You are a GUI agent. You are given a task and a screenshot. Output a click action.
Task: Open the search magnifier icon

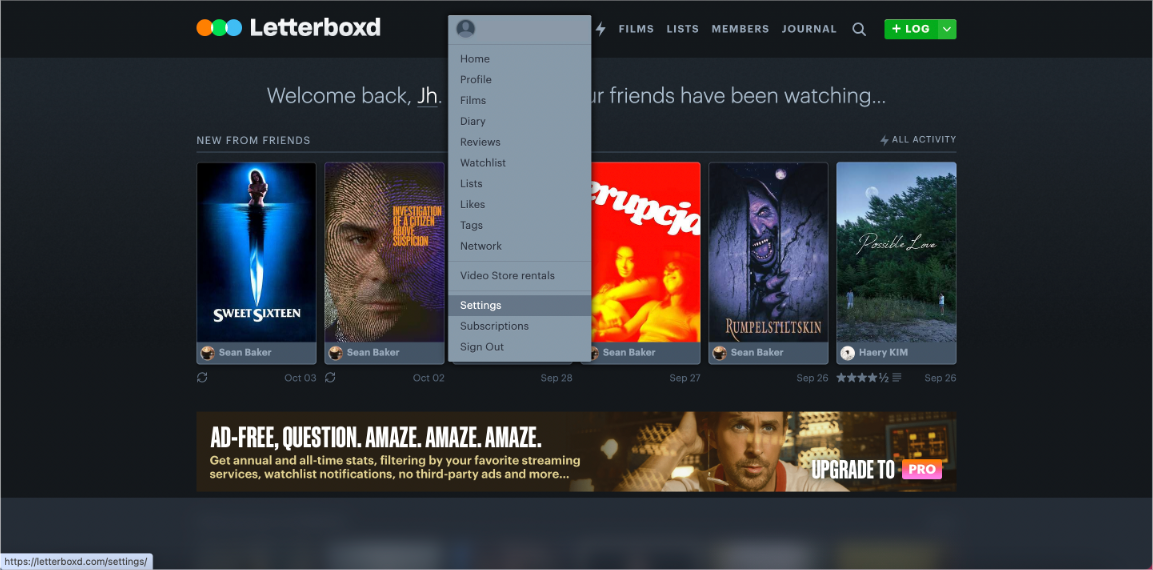[x=859, y=29]
